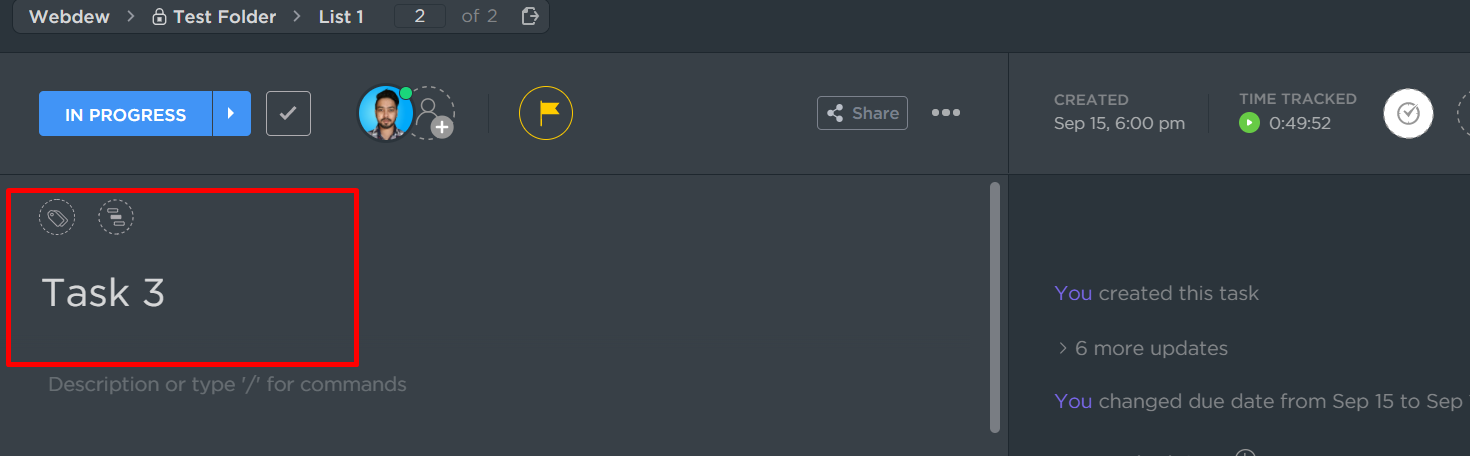Go to Webdew in breadcrumb
This screenshot has height=456, width=1470.
point(69,17)
